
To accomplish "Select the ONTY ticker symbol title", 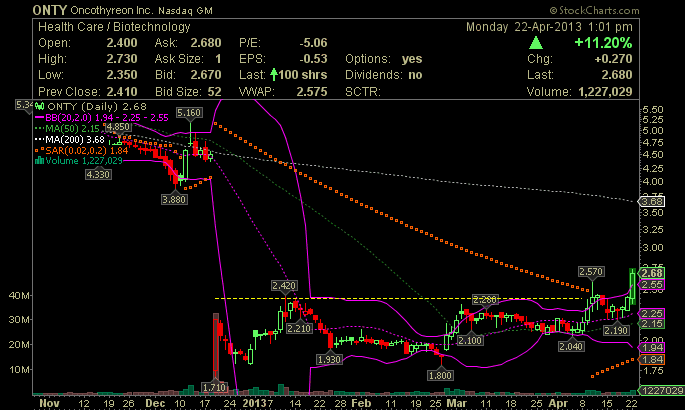I will 50,10.
